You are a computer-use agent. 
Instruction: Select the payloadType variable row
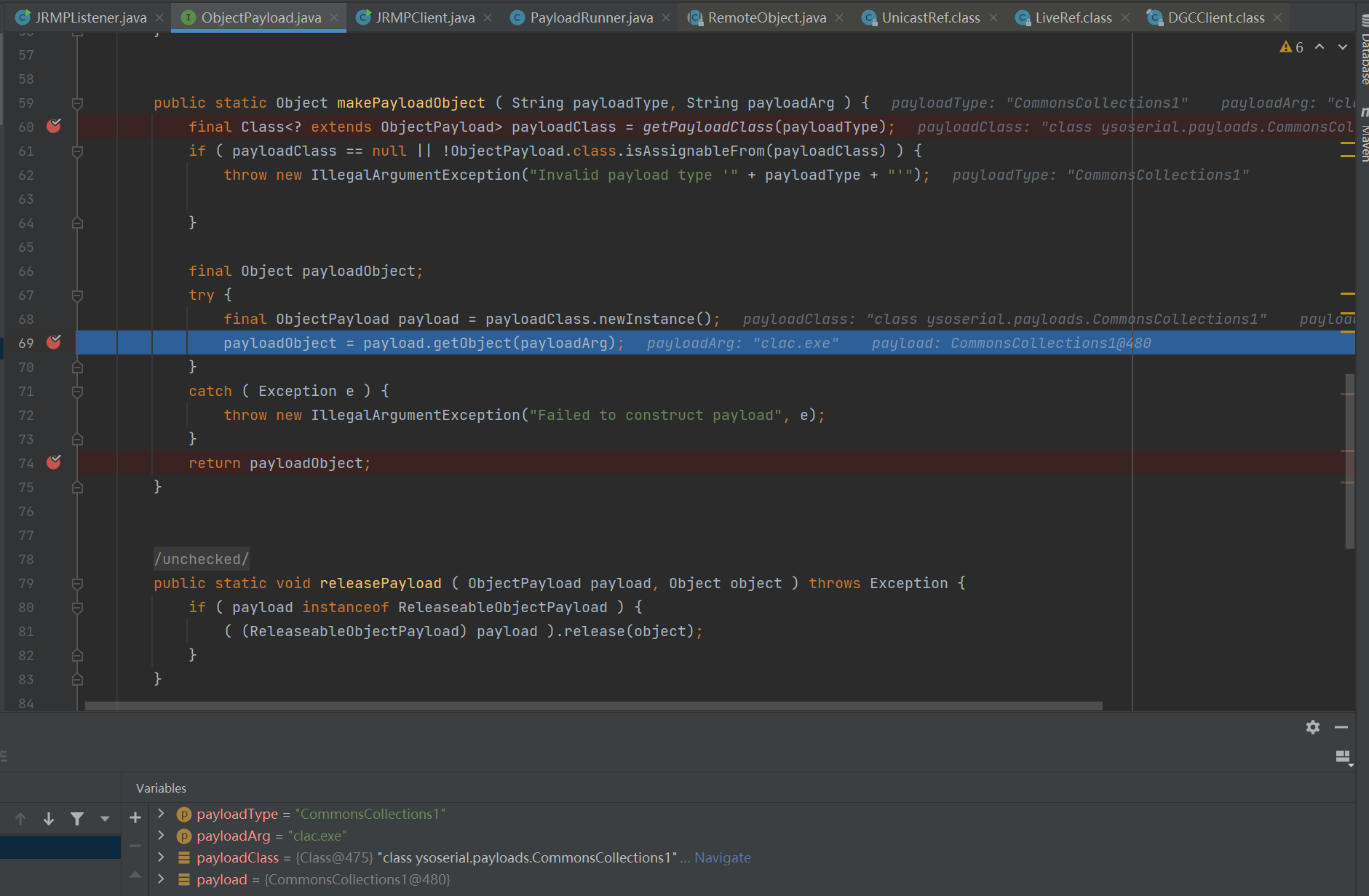coord(753,814)
